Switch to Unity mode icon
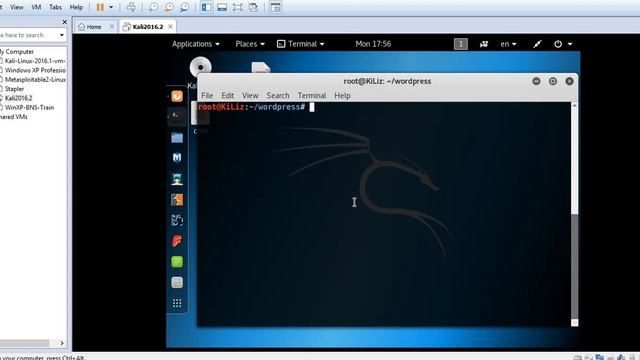The width and height of the screenshot is (640, 360). click(253, 7)
